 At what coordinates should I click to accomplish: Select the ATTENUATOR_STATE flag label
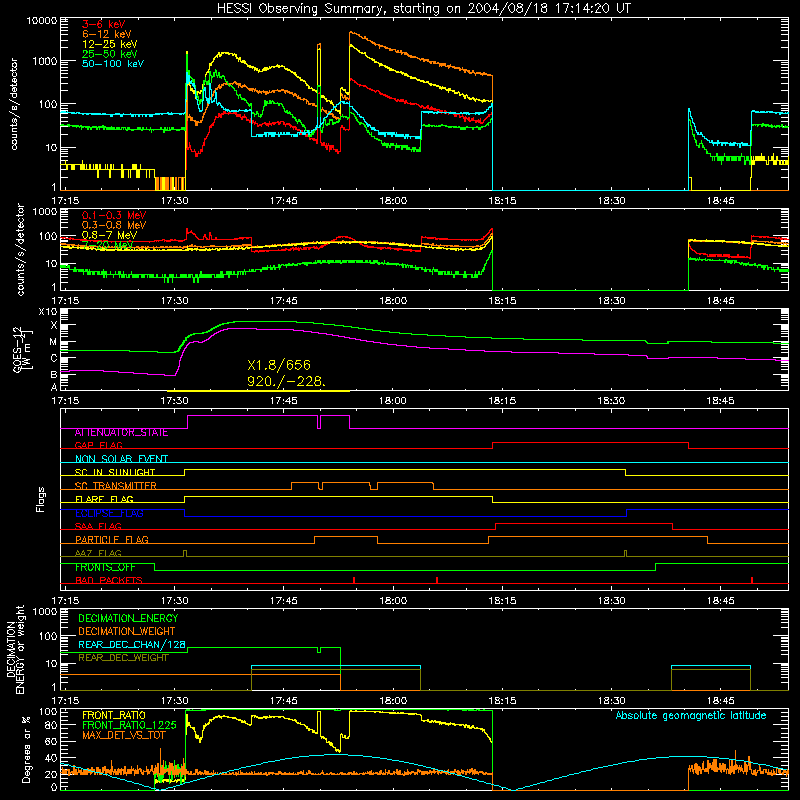tap(121, 433)
